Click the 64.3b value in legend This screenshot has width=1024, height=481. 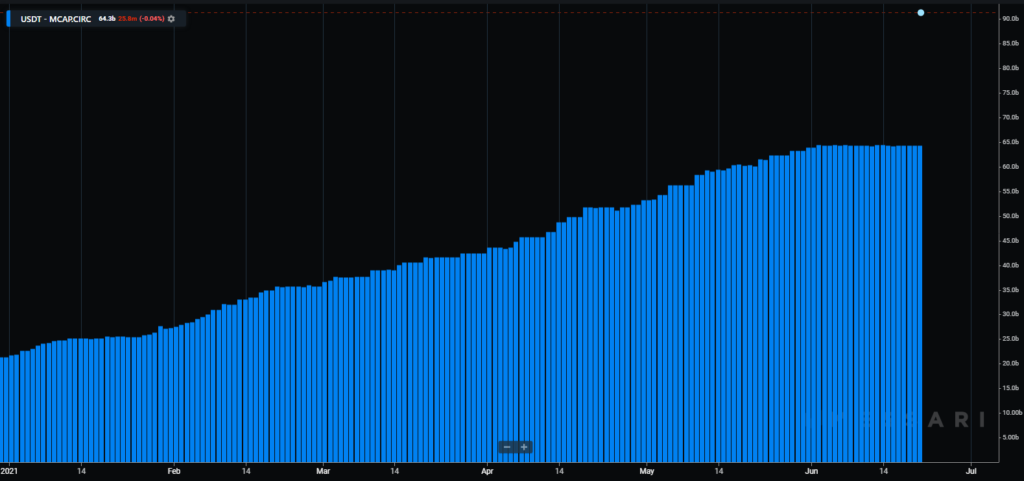[107, 18]
